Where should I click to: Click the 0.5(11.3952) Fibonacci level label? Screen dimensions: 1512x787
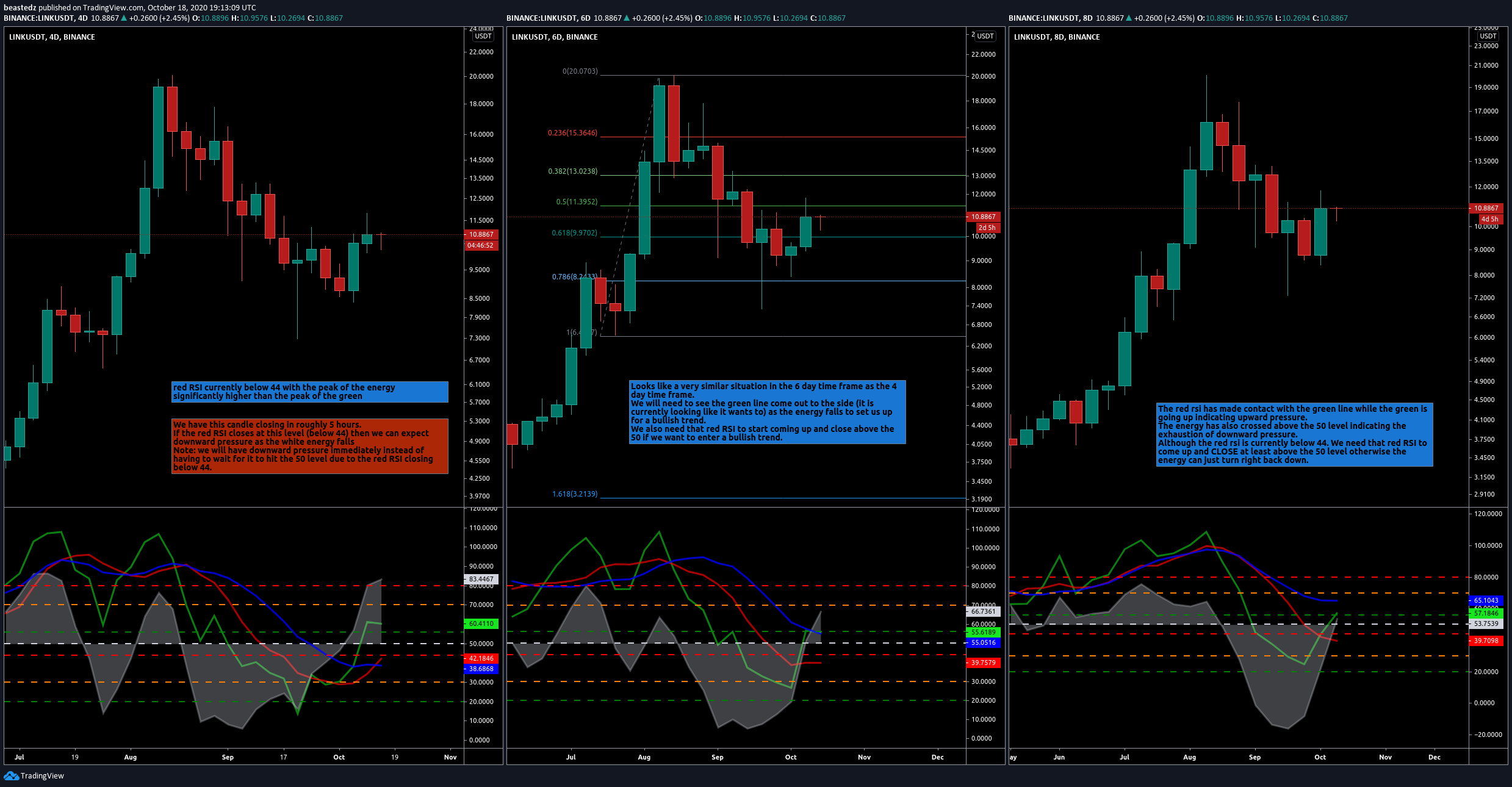tap(577, 202)
